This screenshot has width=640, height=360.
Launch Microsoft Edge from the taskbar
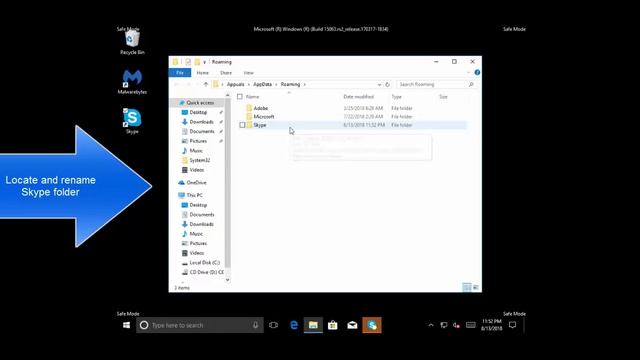click(x=293, y=325)
